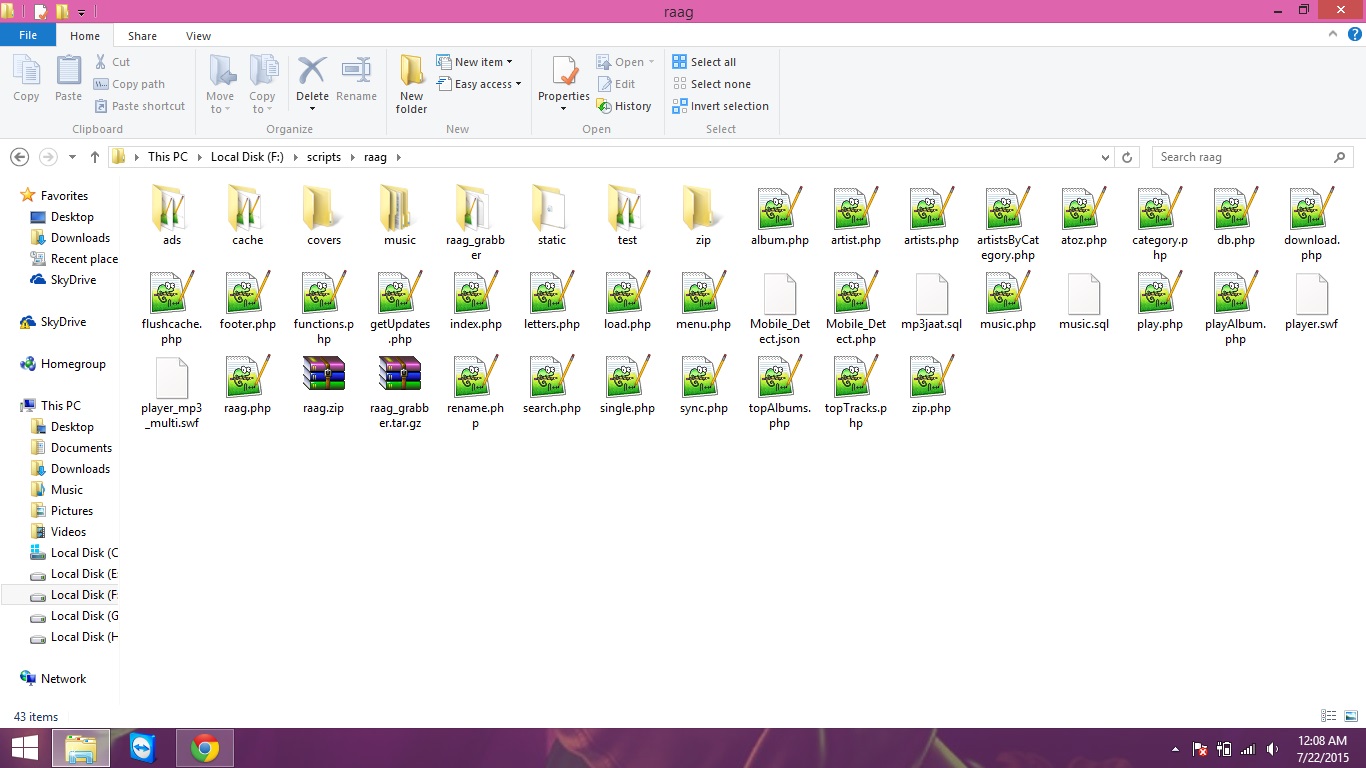Screen dimensions: 1366x768
Task: Click Invert selection in ribbon
Action: pyautogui.click(x=720, y=106)
